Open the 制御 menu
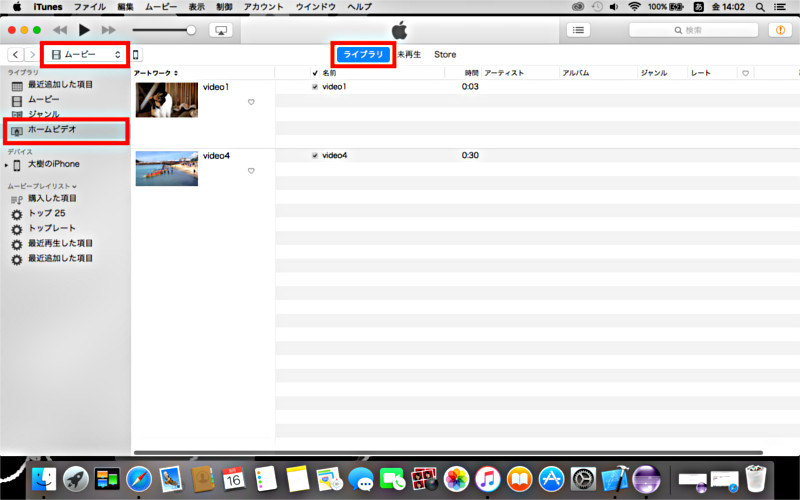Viewport: 800px width, 500px height. pos(224,7)
